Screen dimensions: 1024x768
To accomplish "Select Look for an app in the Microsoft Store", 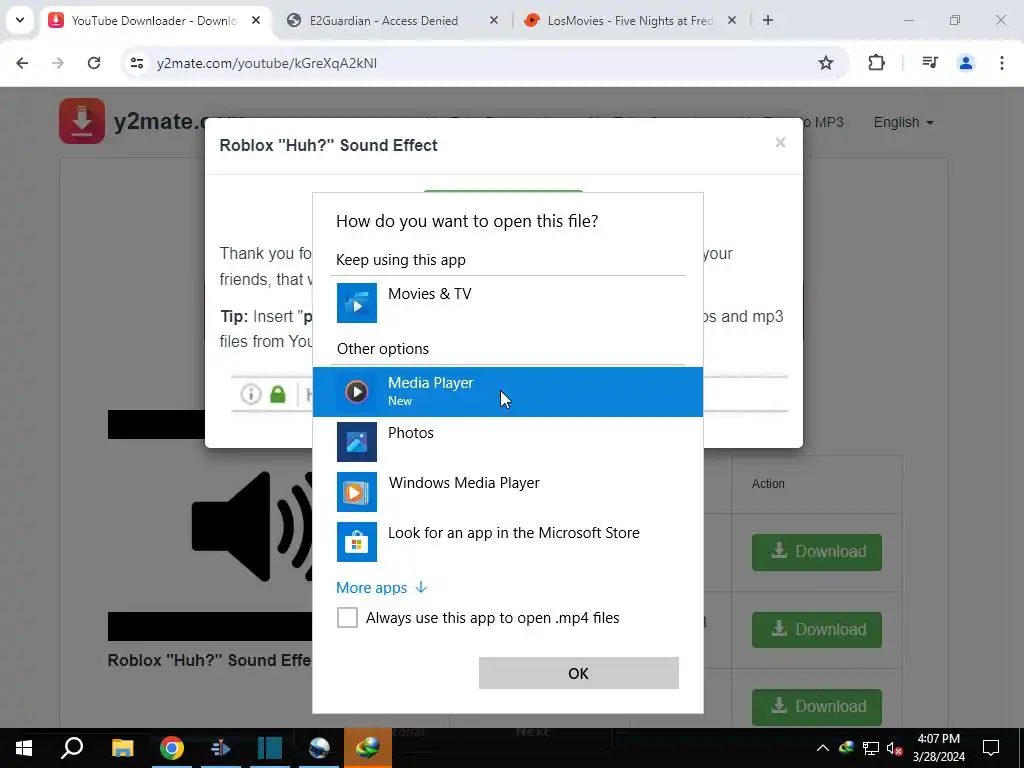I will [x=507, y=542].
